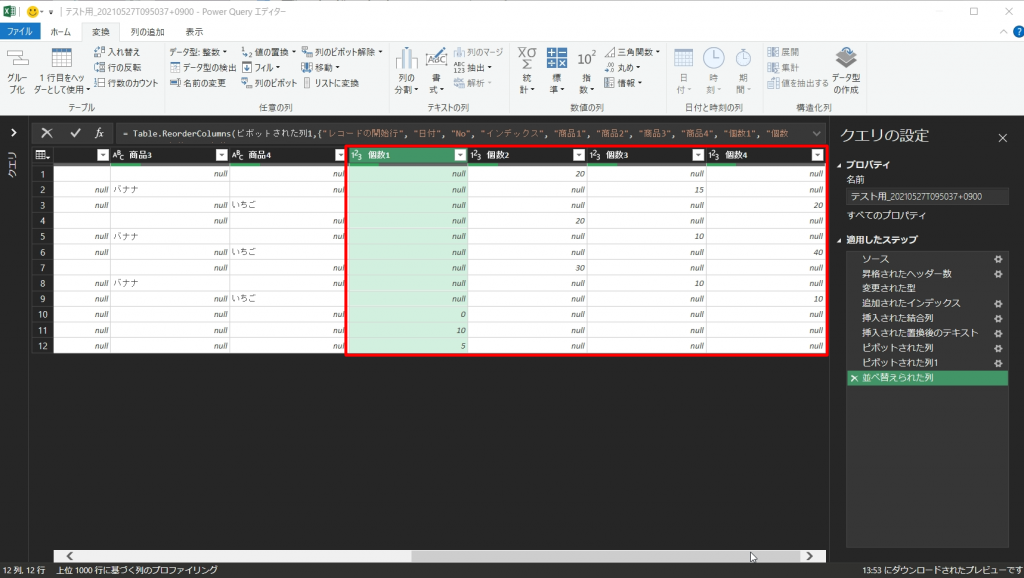The image size is (1024, 578).
Task: Open filter dropdown on 個数1 column
Action: pos(459,155)
